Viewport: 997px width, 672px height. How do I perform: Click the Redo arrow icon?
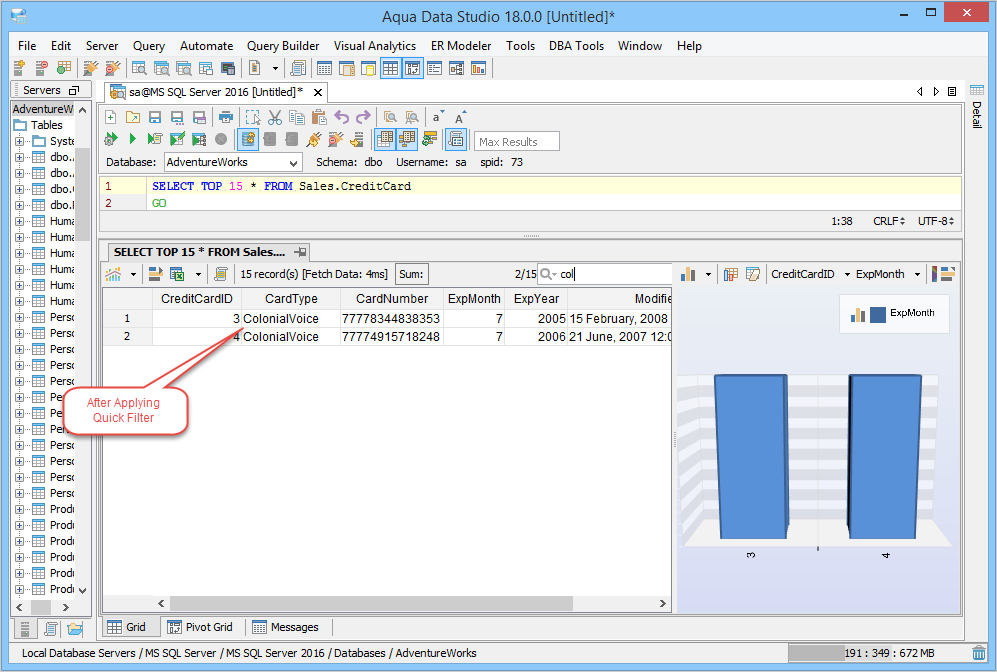(x=363, y=117)
